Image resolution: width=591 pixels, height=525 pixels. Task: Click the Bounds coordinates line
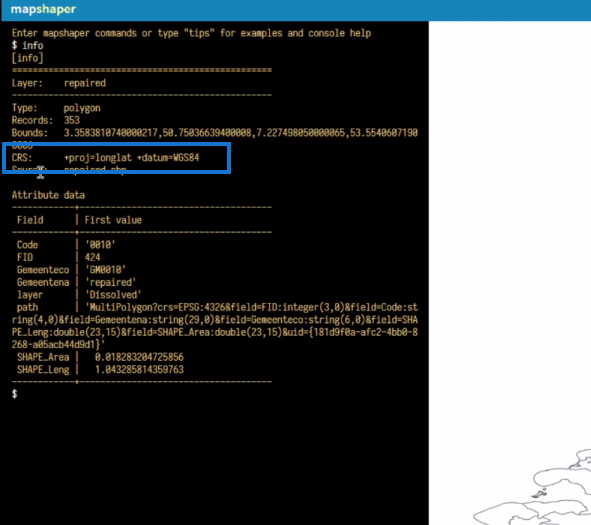pos(214,133)
